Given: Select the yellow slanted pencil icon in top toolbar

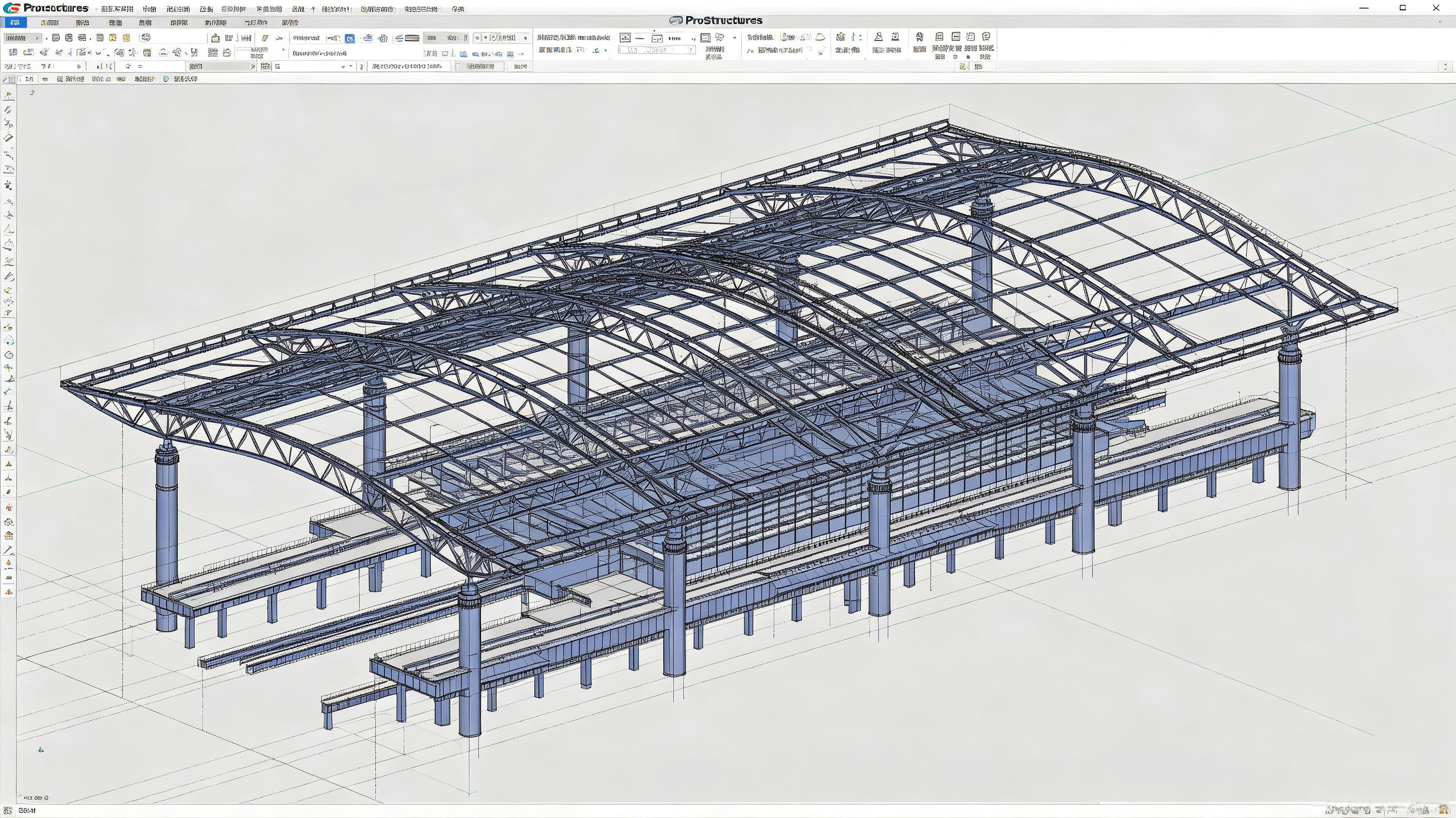Looking at the screenshot, I should tap(264, 38).
